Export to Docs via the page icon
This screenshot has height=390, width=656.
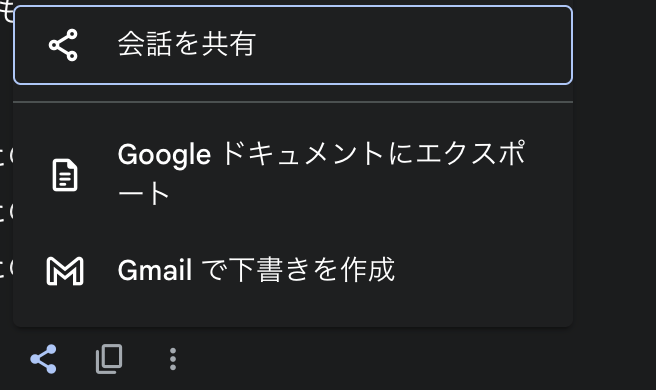tap(65, 175)
